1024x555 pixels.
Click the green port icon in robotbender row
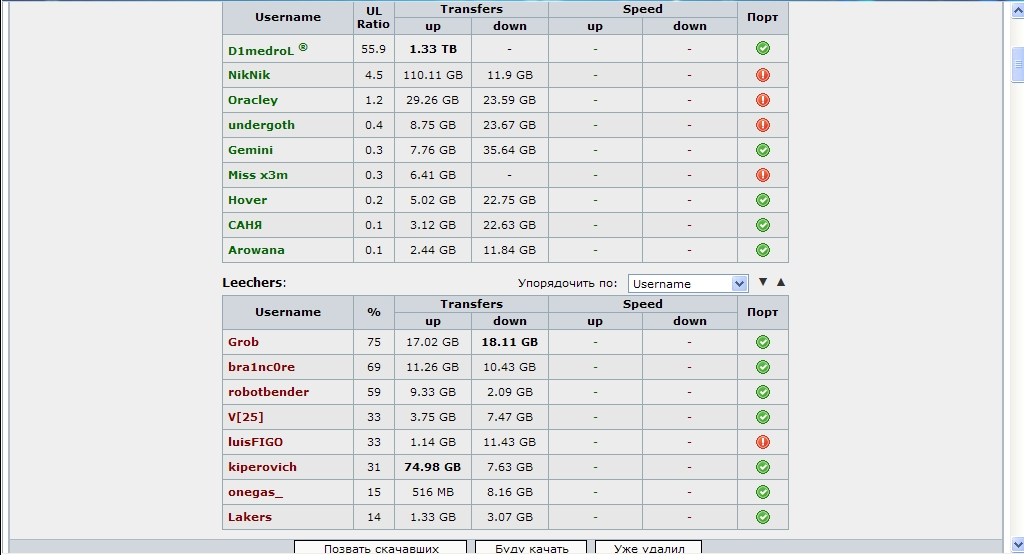(762, 392)
